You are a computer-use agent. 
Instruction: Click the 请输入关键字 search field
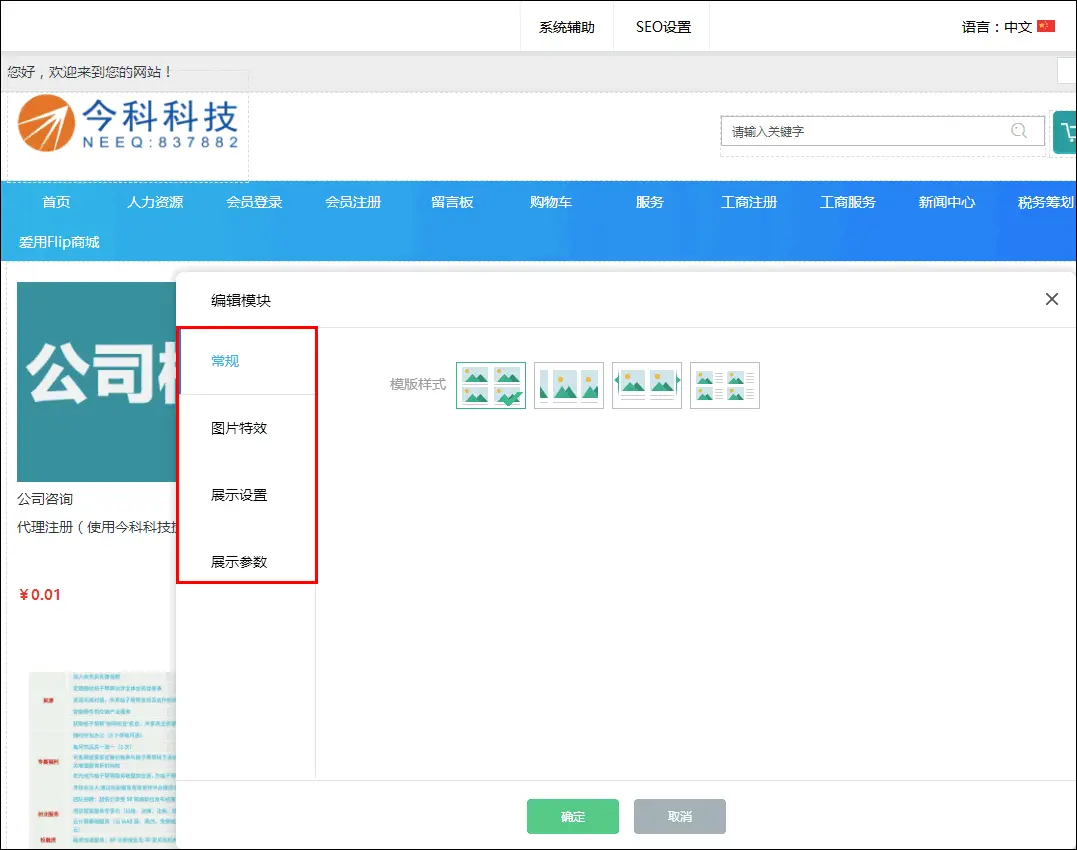coord(860,131)
